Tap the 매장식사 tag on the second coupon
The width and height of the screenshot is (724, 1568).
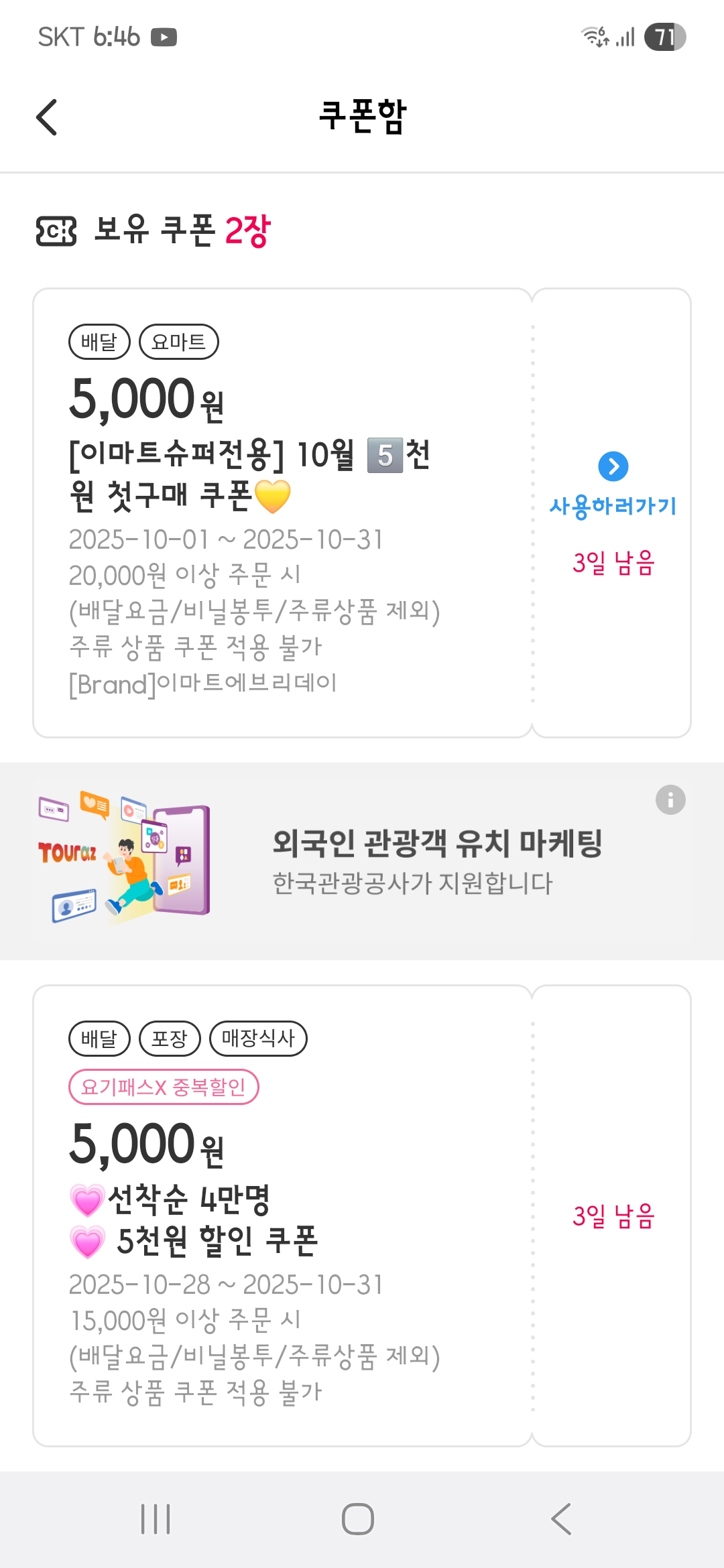[258, 1039]
